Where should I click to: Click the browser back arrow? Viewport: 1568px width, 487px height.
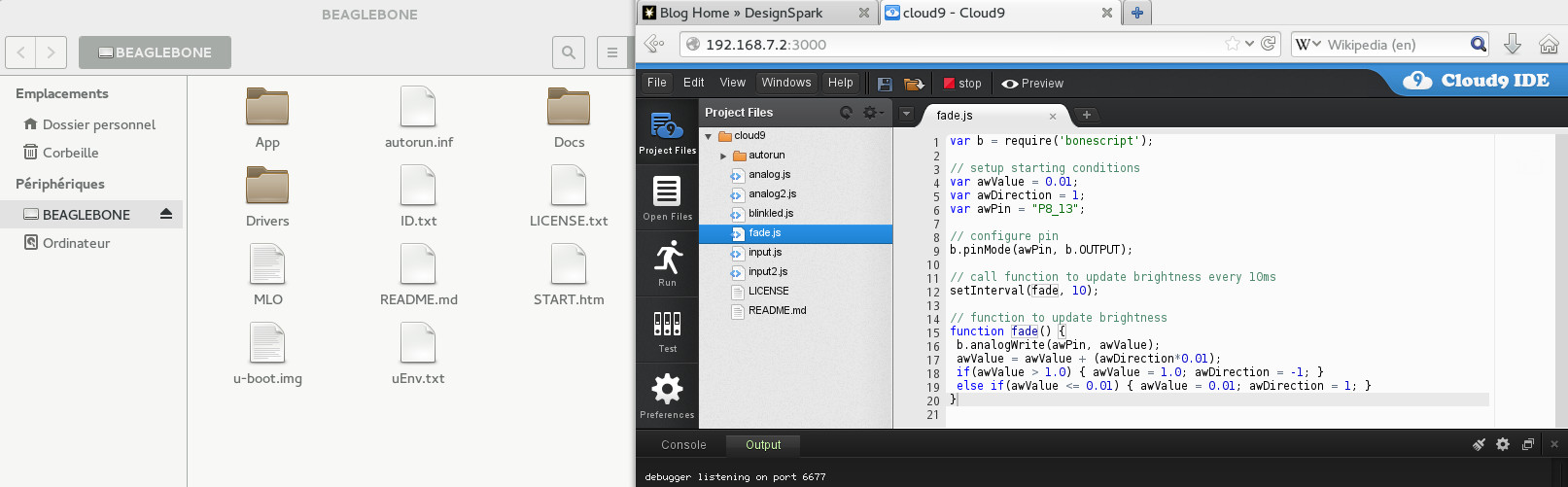[655, 44]
